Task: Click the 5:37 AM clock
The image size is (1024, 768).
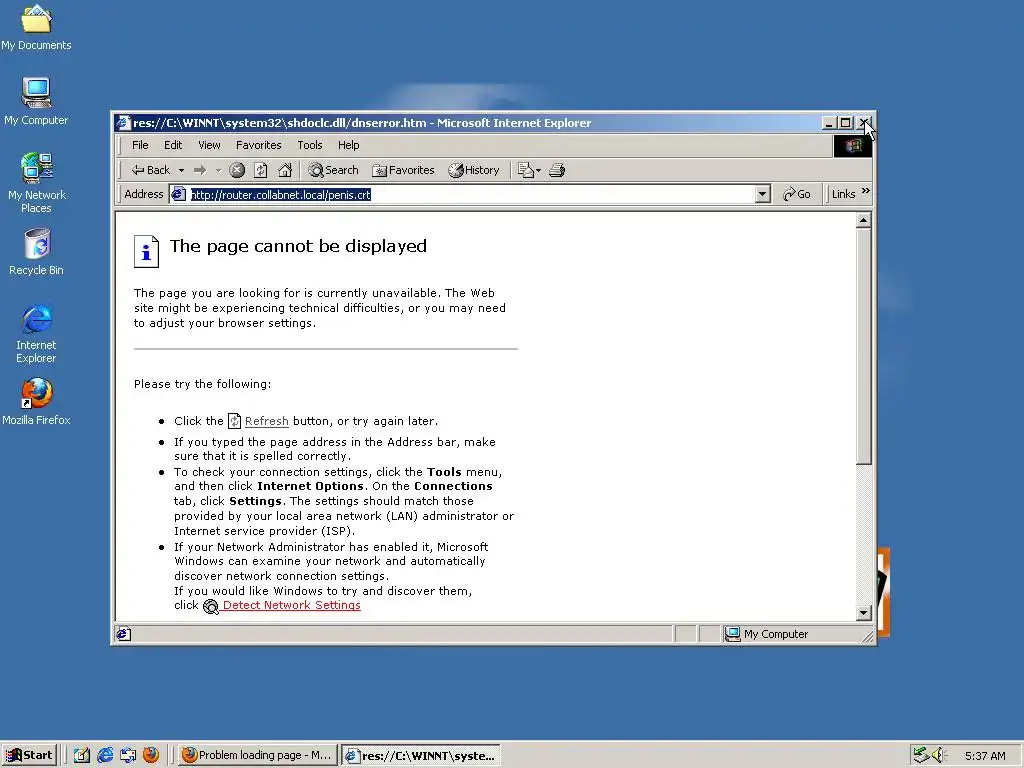Action: pyautogui.click(x=985, y=756)
